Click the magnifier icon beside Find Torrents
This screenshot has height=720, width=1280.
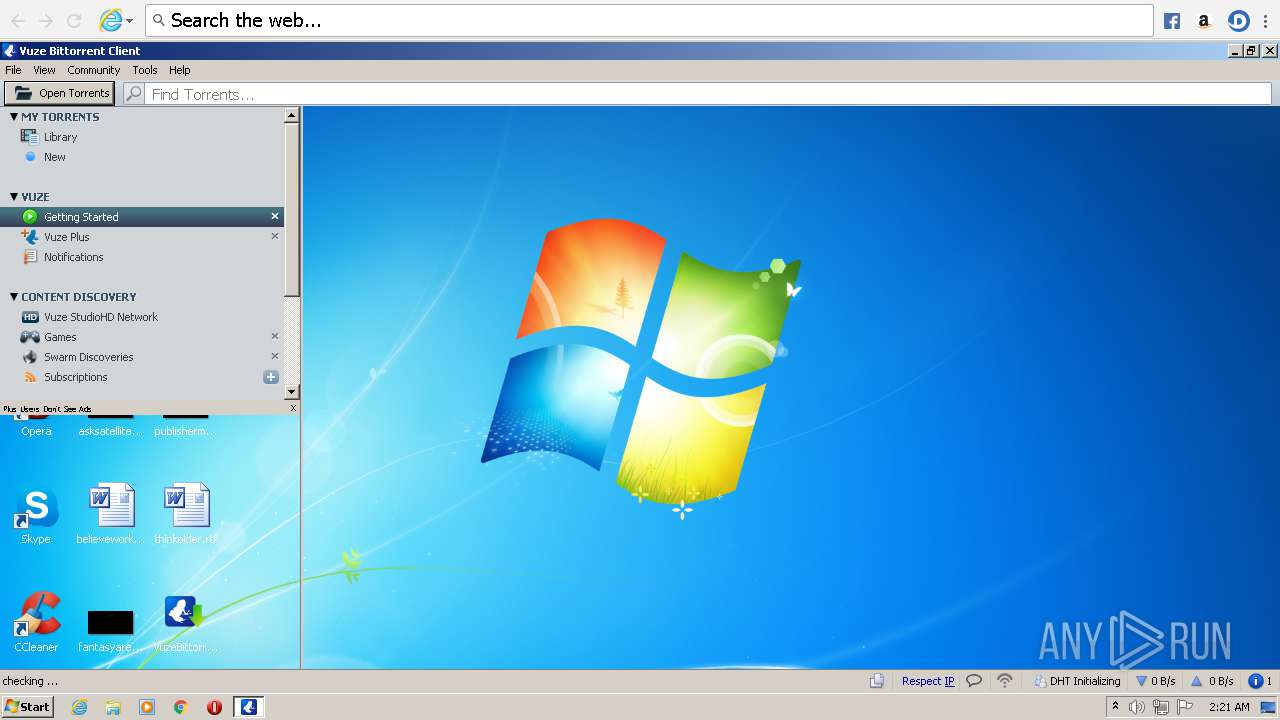pyautogui.click(x=134, y=94)
